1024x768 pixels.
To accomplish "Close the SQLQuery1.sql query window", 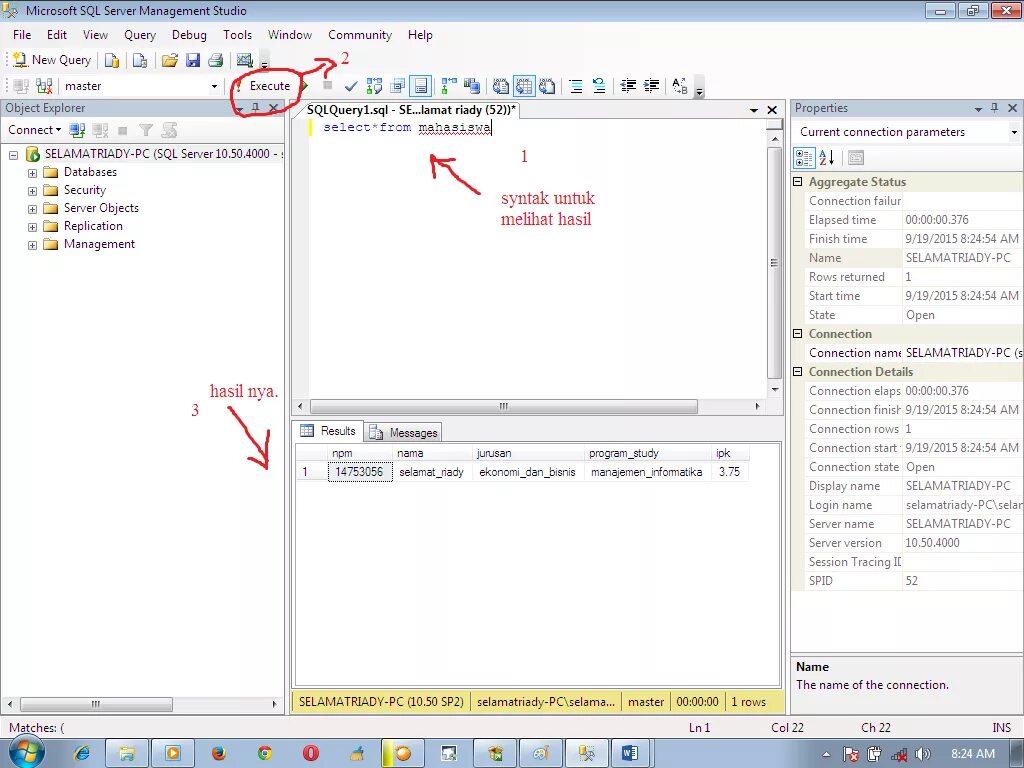I will [772, 110].
